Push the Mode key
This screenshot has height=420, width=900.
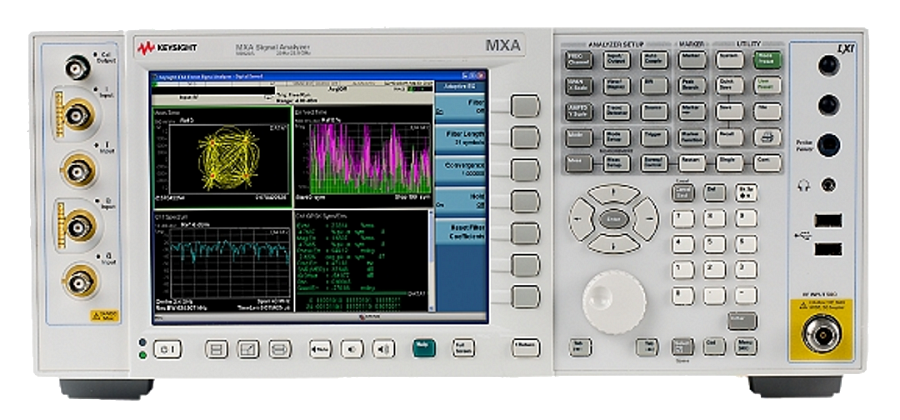point(578,138)
